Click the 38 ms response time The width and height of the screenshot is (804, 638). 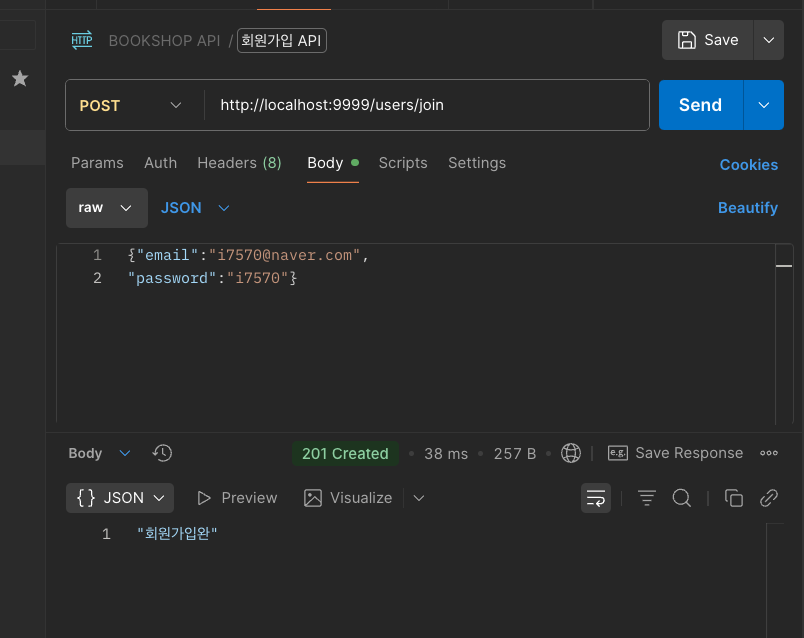click(446, 453)
